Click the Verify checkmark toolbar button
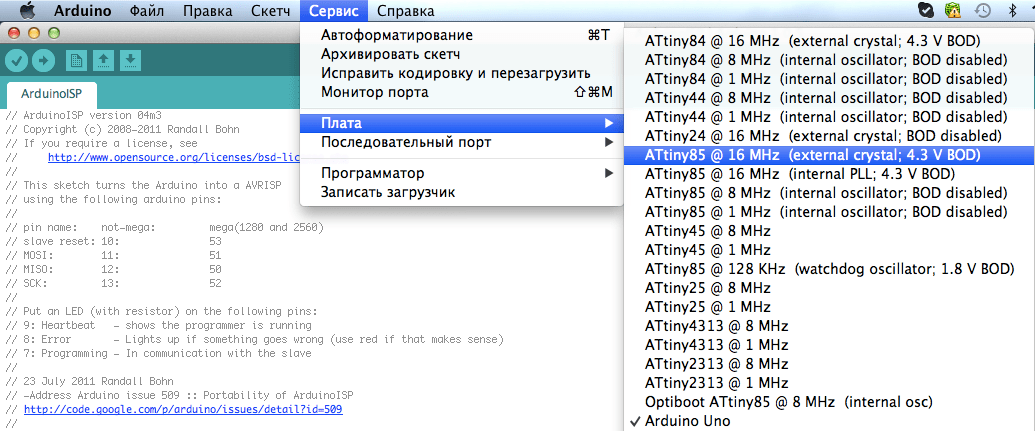The width and height of the screenshot is (1035, 431). (17, 60)
